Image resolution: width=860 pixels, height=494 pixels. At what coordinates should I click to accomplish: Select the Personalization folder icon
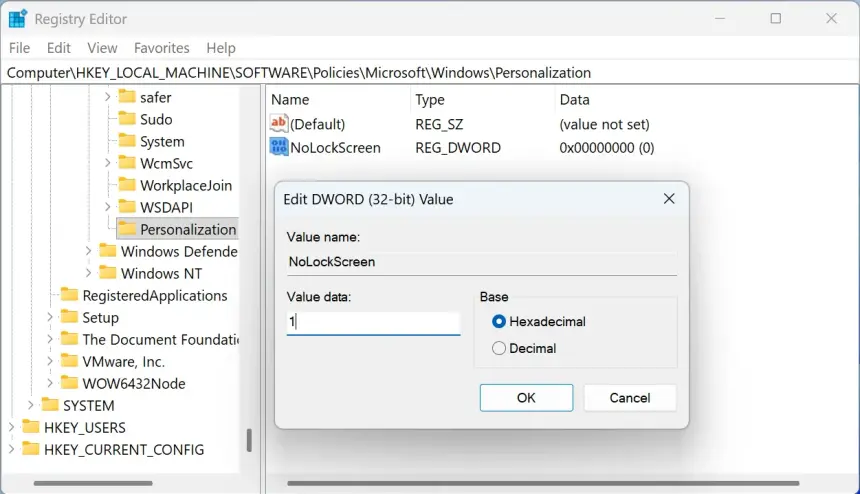click(x=127, y=229)
